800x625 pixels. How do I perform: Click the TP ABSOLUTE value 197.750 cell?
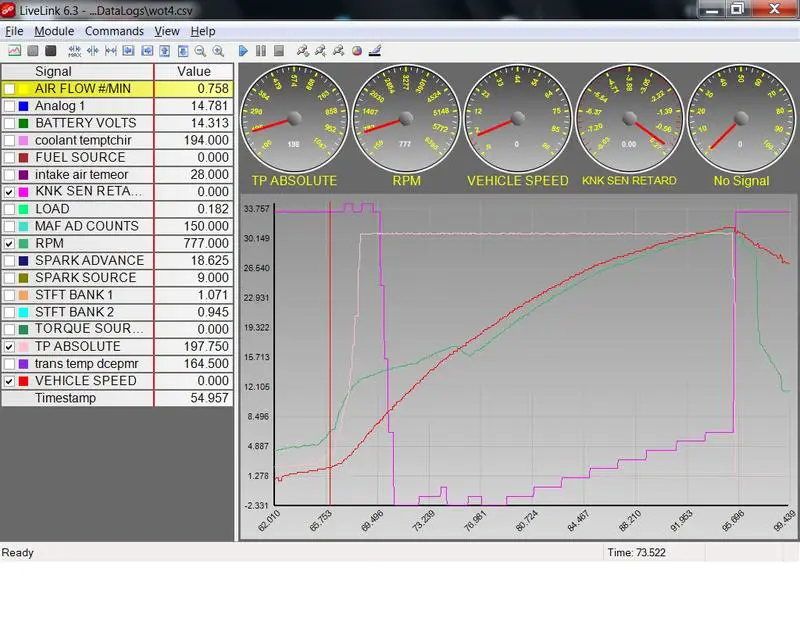point(194,346)
